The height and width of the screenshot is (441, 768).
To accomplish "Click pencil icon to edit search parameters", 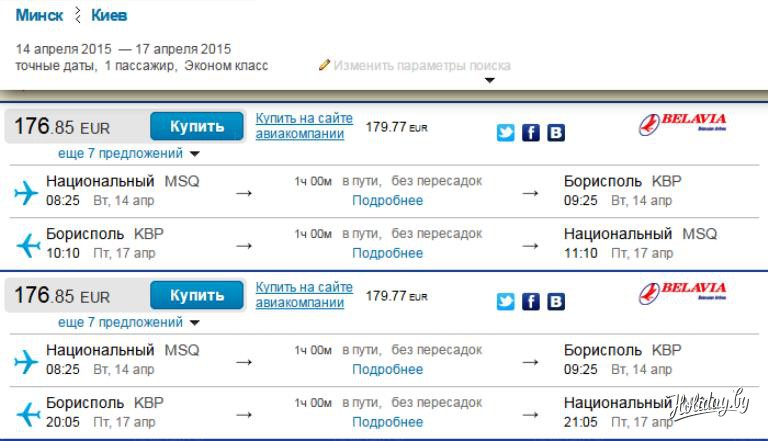I will point(324,65).
